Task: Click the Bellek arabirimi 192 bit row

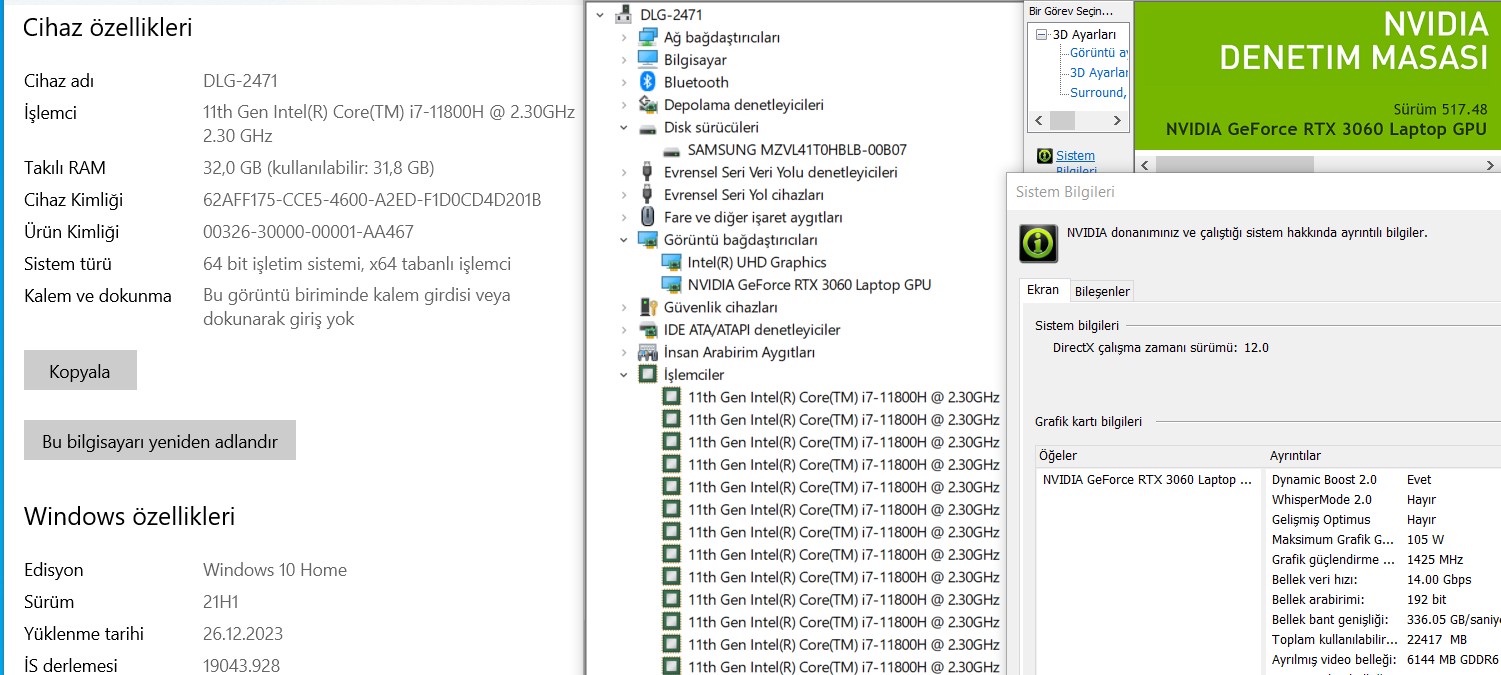Action: coord(1384,599)
